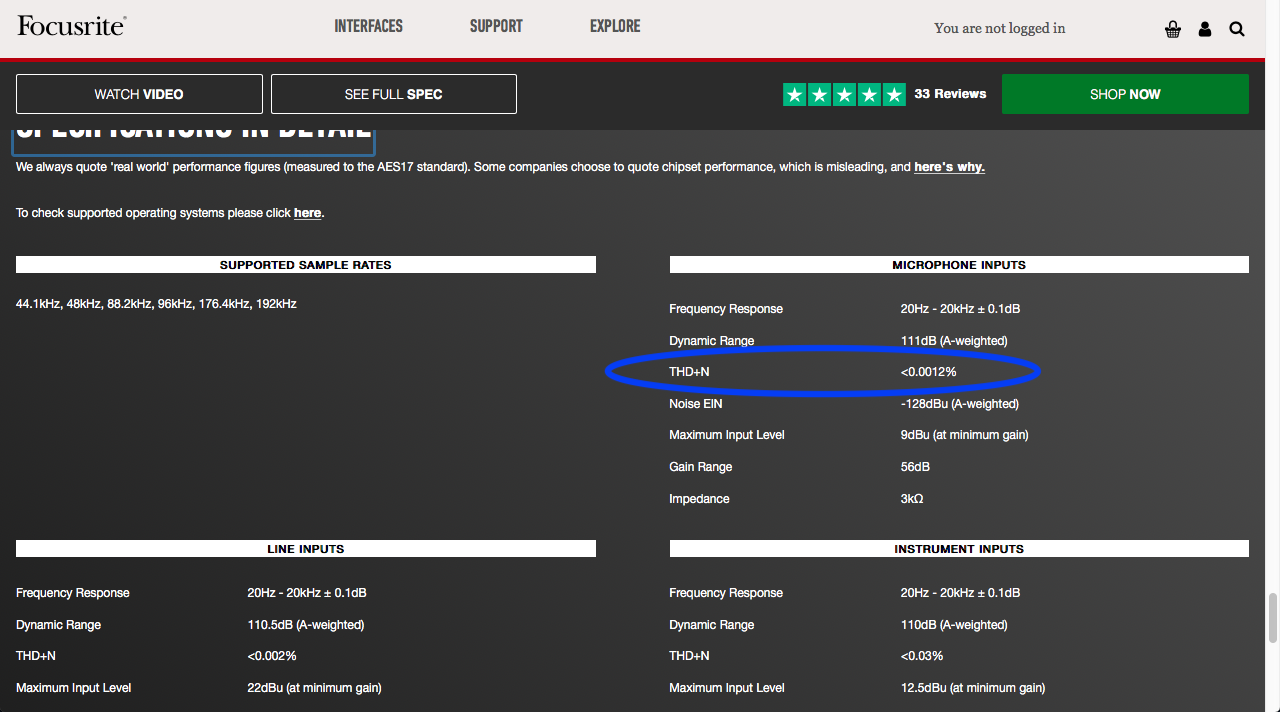This screenshot has height=712, width=1280.
Task: Click the Line Inputs section header
Action: (x=306, y=549)
